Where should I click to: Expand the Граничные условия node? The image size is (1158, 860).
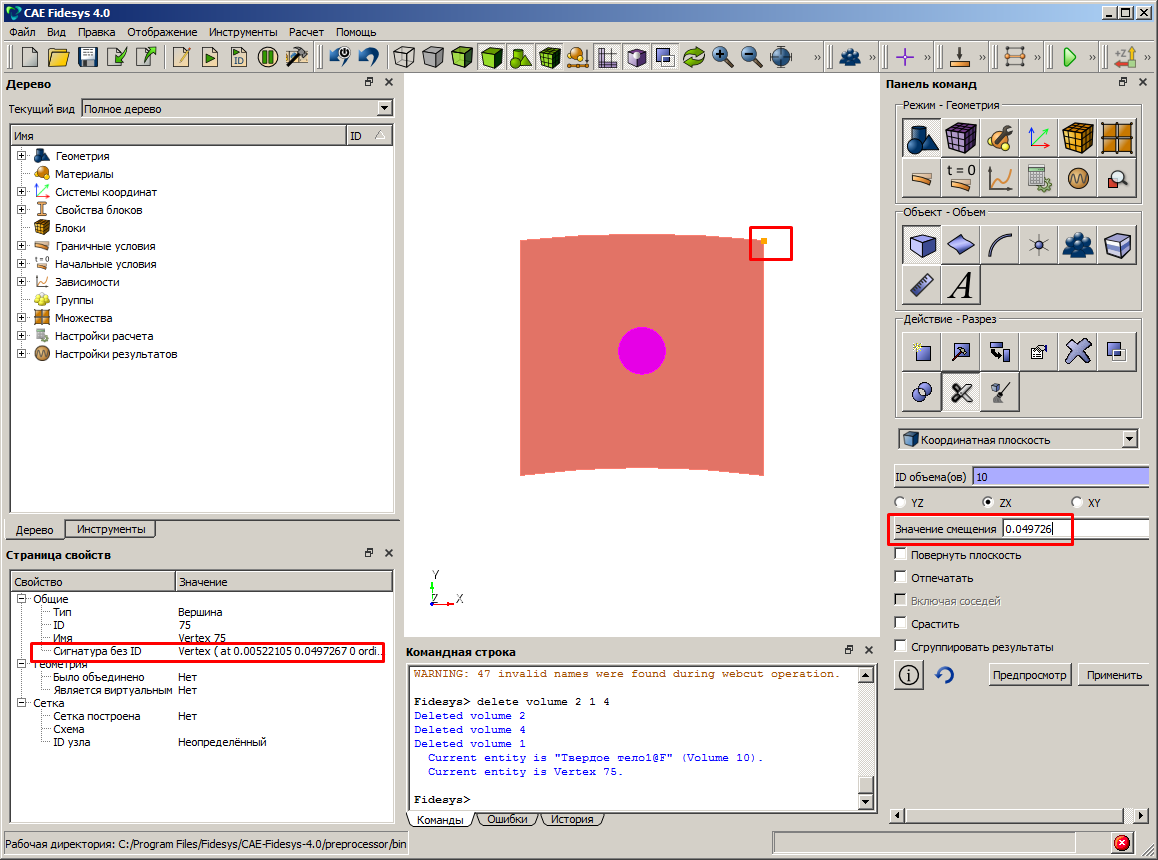(x=21, y=246)
